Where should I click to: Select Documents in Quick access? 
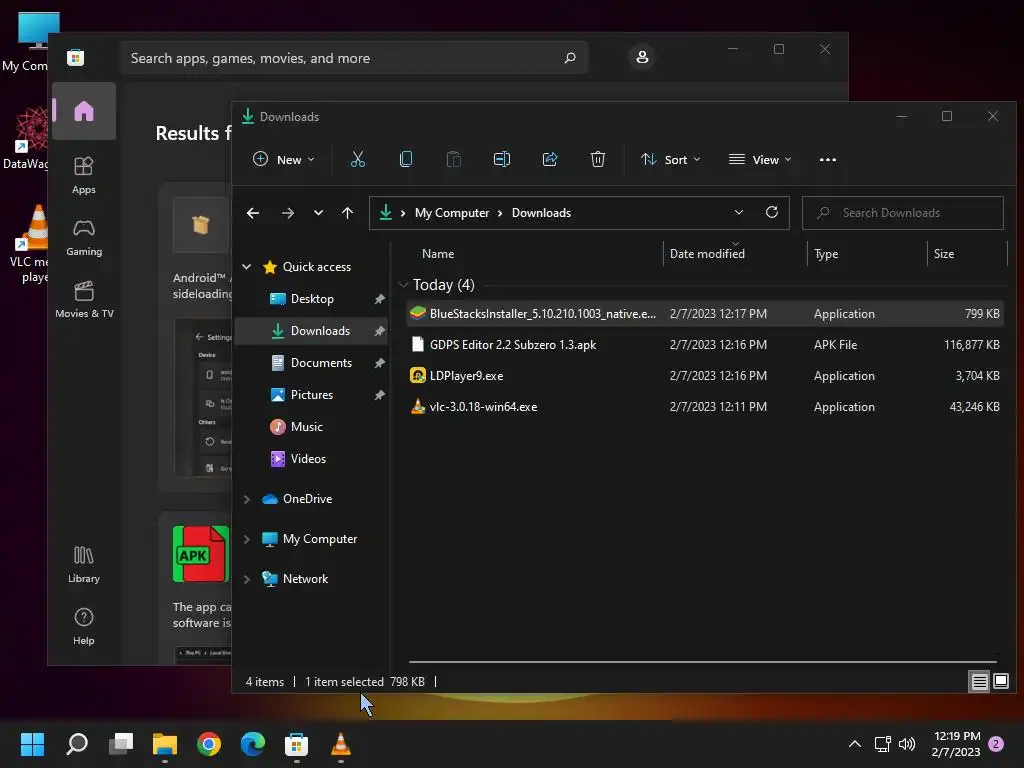(312, 362)
